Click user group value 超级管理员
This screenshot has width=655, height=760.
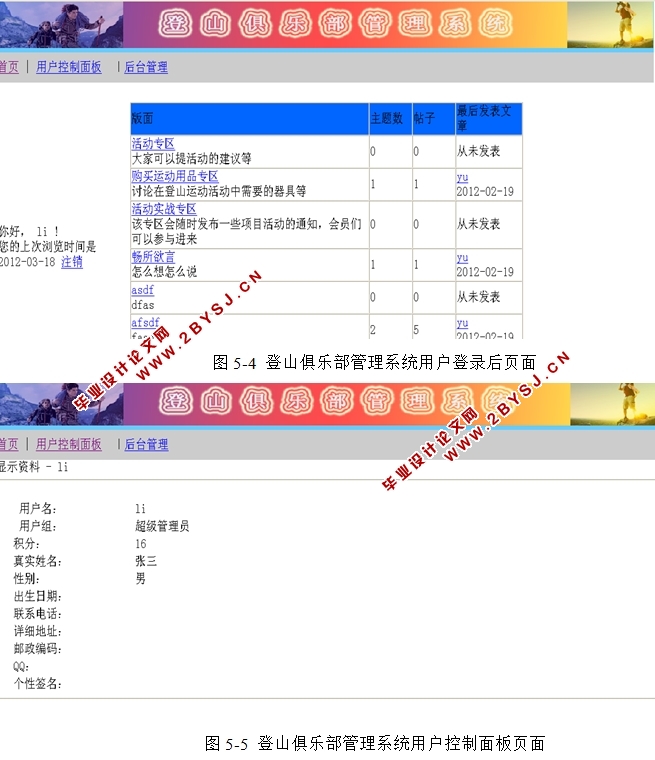tap(162, 526)
